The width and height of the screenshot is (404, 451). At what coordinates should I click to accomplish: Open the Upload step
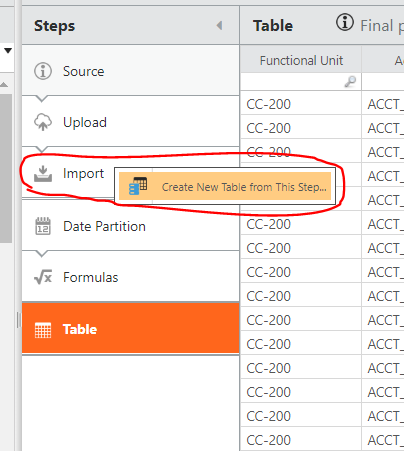coord(130,122)
